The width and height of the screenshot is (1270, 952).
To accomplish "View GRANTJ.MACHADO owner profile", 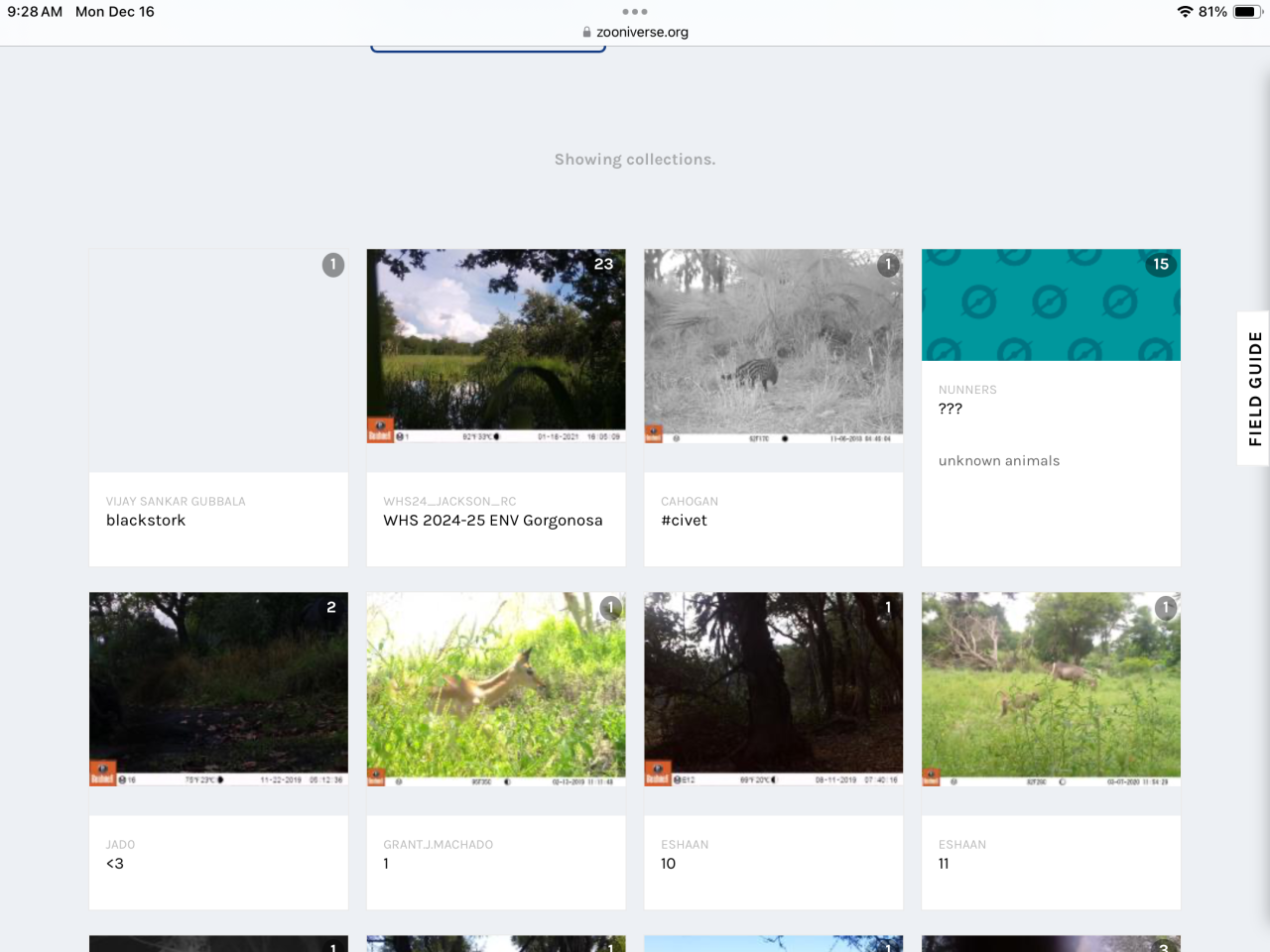I will click(439, 845).
